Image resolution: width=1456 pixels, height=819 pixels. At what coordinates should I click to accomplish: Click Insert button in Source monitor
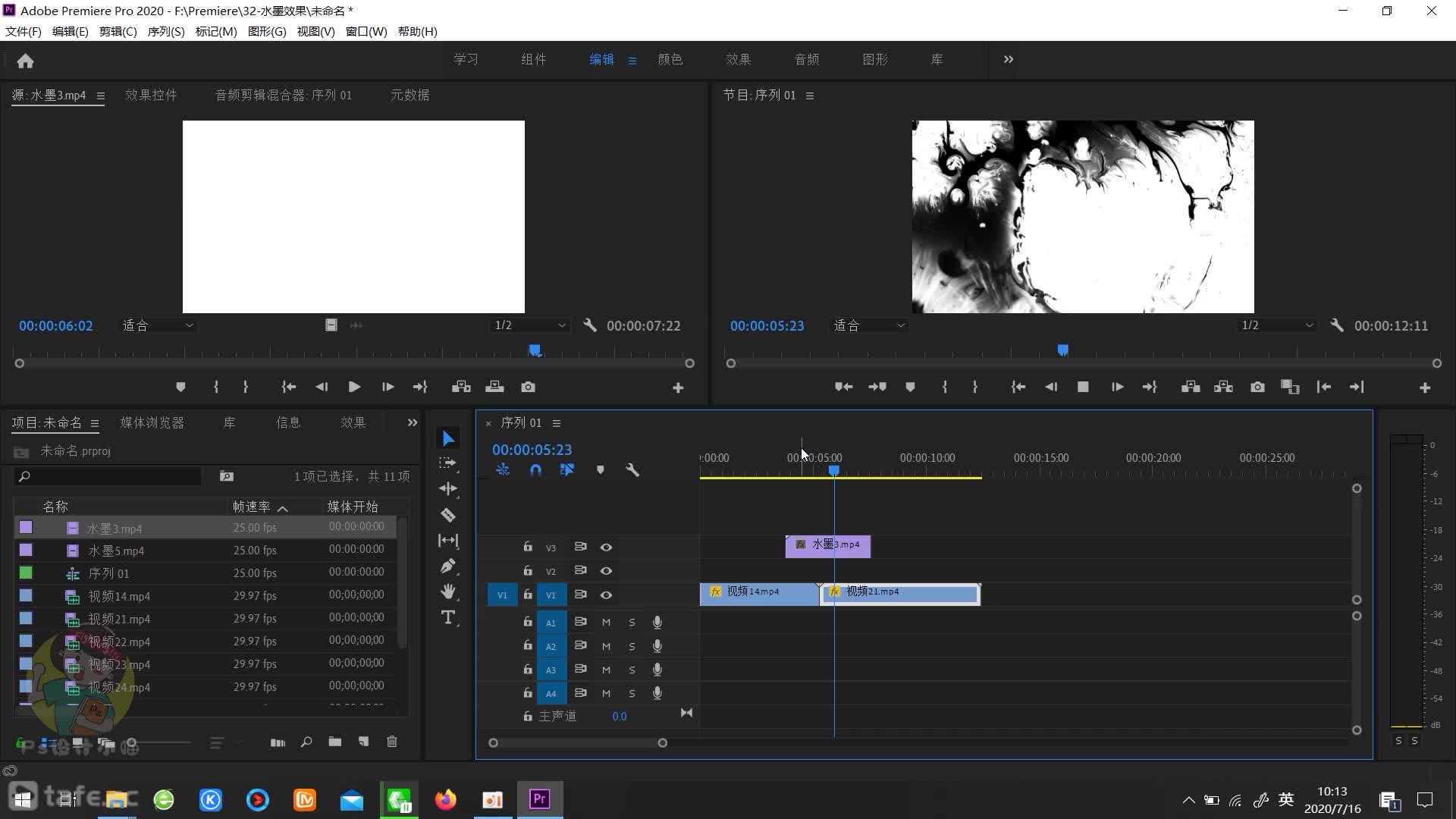[x=461, y=387]
